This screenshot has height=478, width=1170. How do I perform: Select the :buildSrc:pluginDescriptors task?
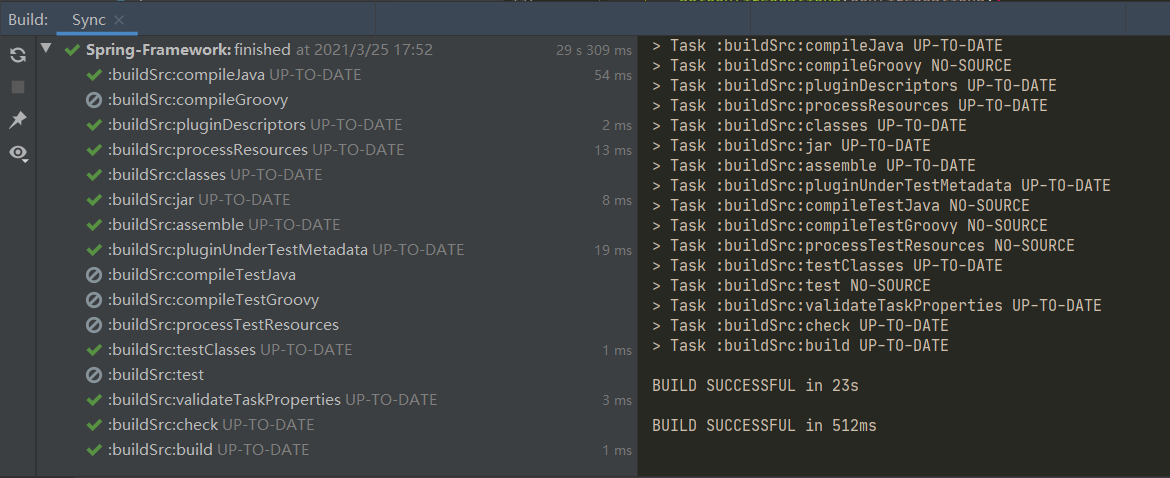coord(206,125)
